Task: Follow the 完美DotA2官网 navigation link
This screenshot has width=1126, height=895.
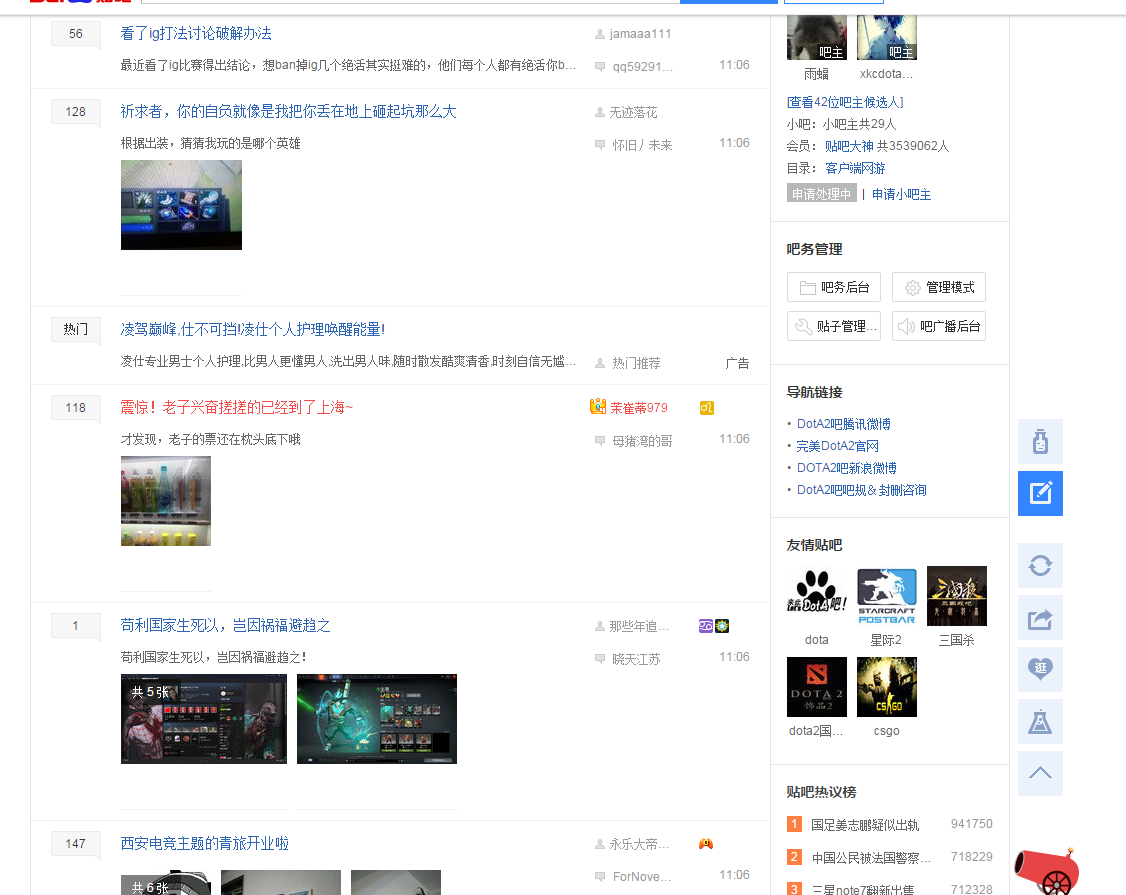Action: [x=837, y=446]
